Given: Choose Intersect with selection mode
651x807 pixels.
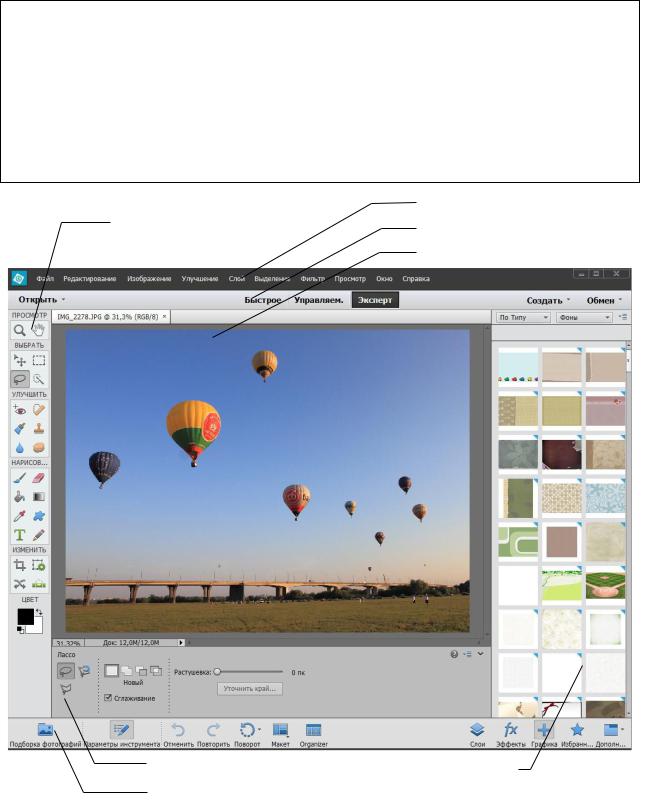Looking at the screenshot, I should pyautogui.click(x=155, y=671).
